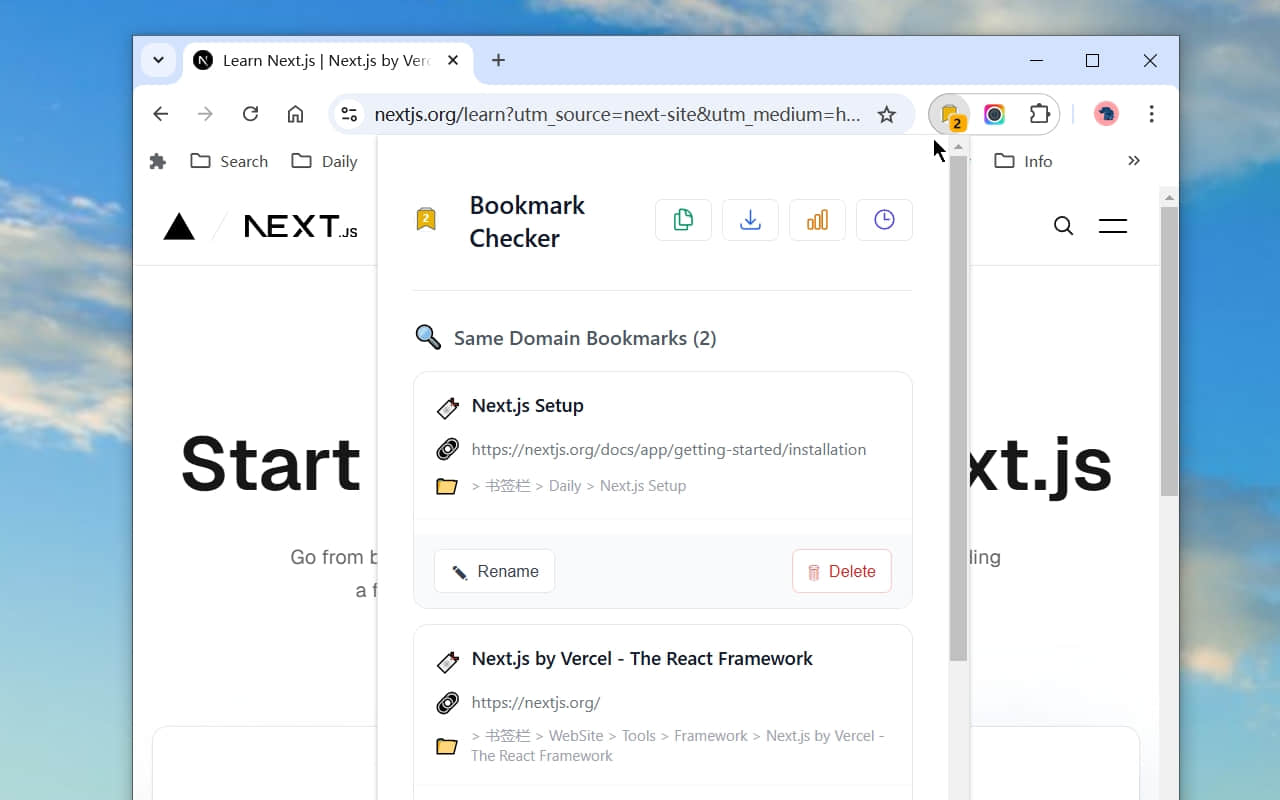
Task: Open a new browser tab
Action: pos(498,60)
